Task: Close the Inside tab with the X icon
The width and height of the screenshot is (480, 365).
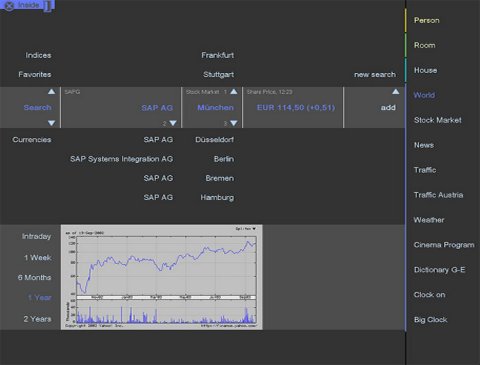Action: 9,6
